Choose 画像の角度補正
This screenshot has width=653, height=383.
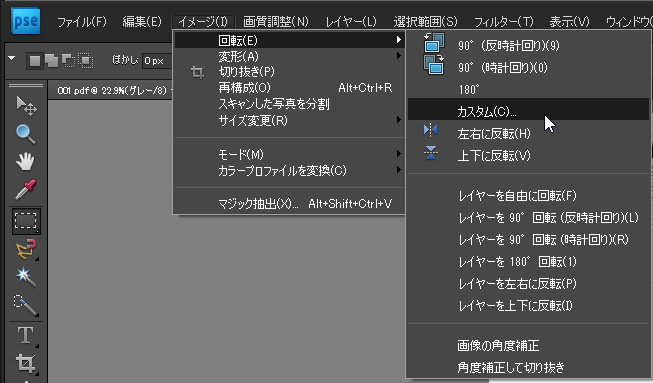pos(528,346)
